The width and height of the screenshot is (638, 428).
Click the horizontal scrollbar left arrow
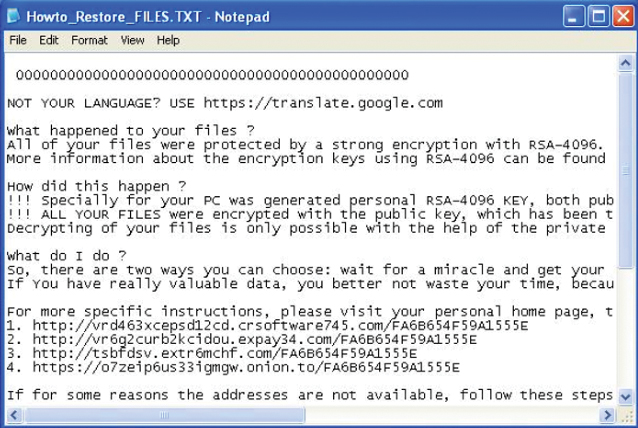tap(14, 415)
